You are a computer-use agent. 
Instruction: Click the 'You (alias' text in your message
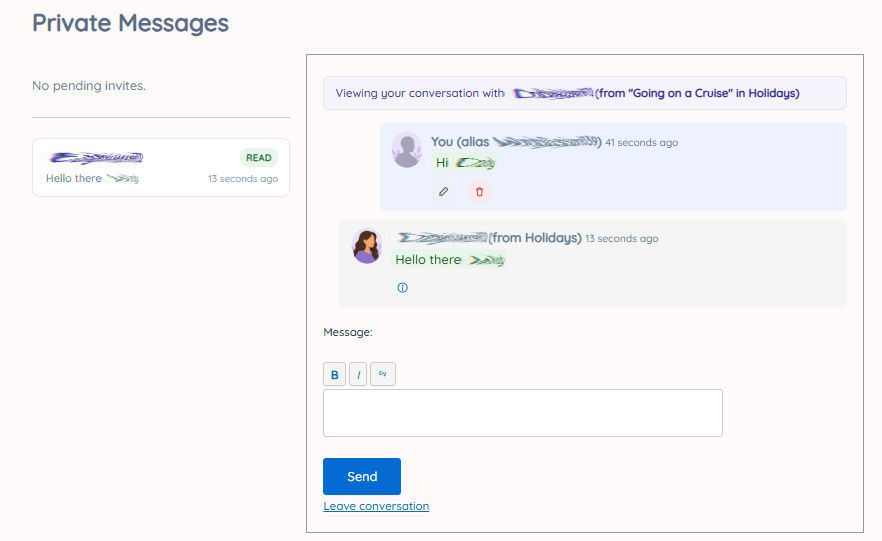click(x=460, y=142)
